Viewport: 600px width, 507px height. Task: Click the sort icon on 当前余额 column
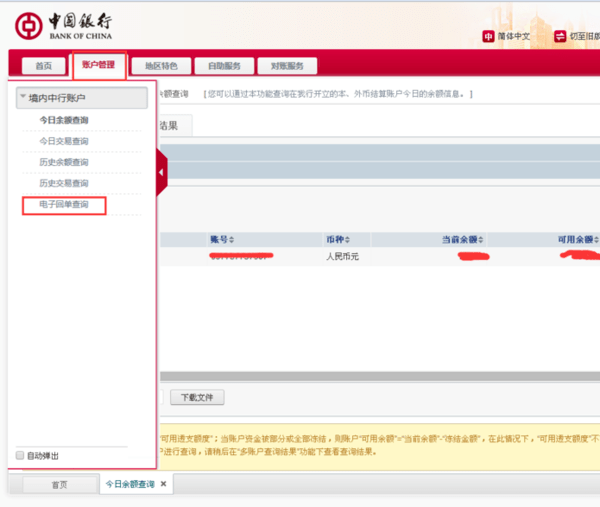482,240
